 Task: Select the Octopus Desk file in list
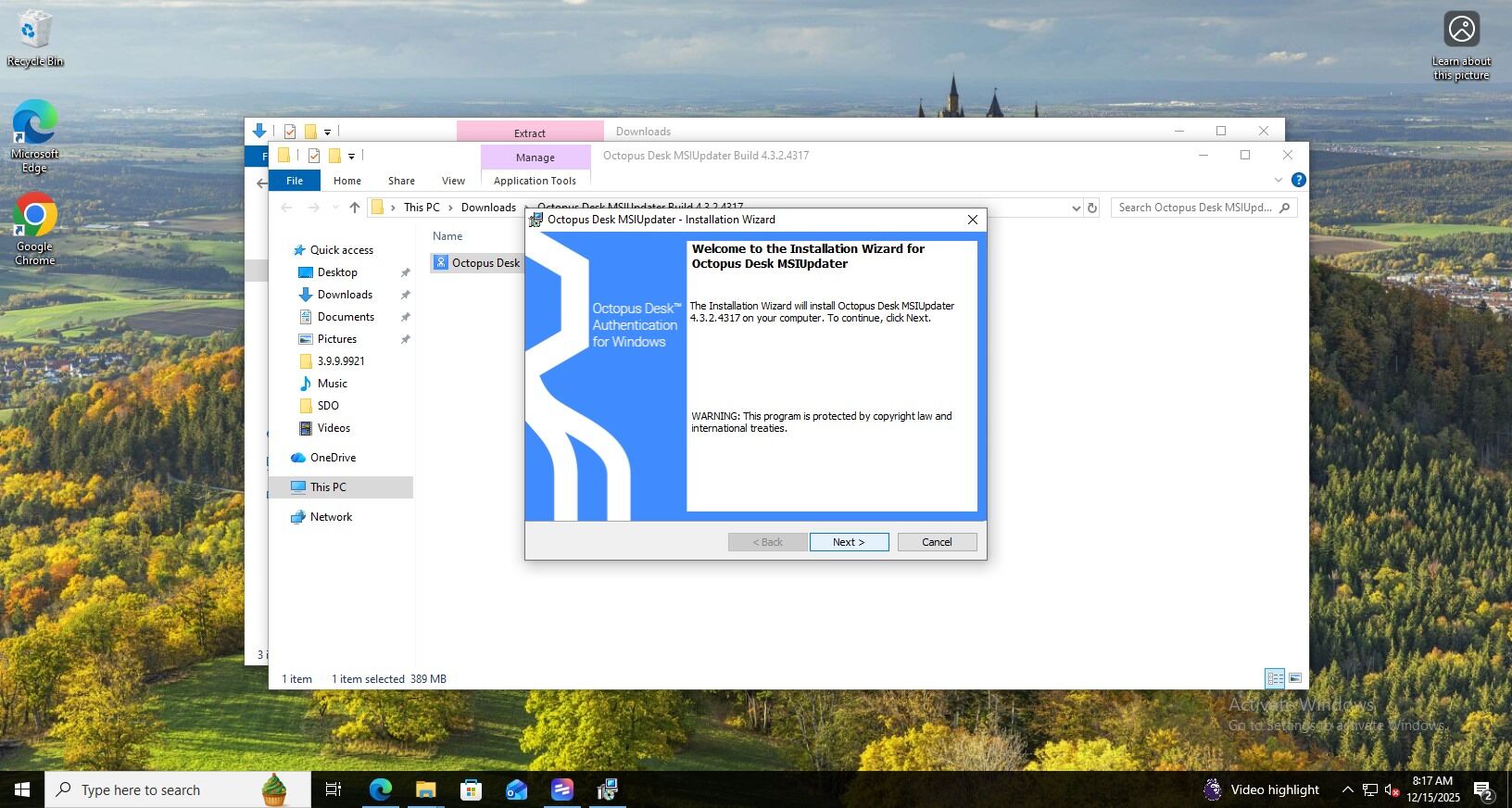click(x=477, y=263)
